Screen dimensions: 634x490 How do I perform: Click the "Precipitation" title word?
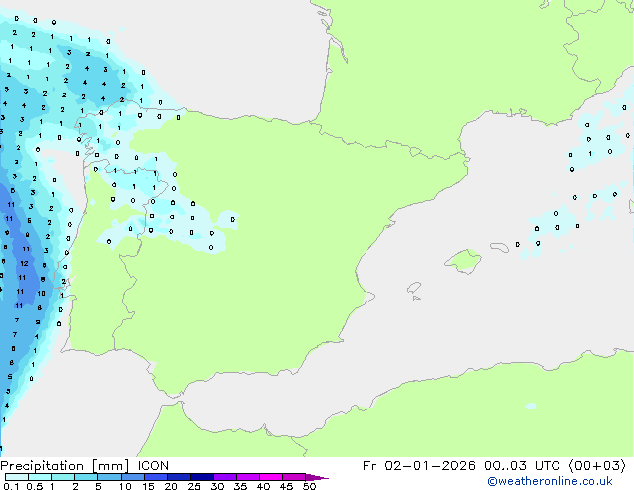coord(42,466)
